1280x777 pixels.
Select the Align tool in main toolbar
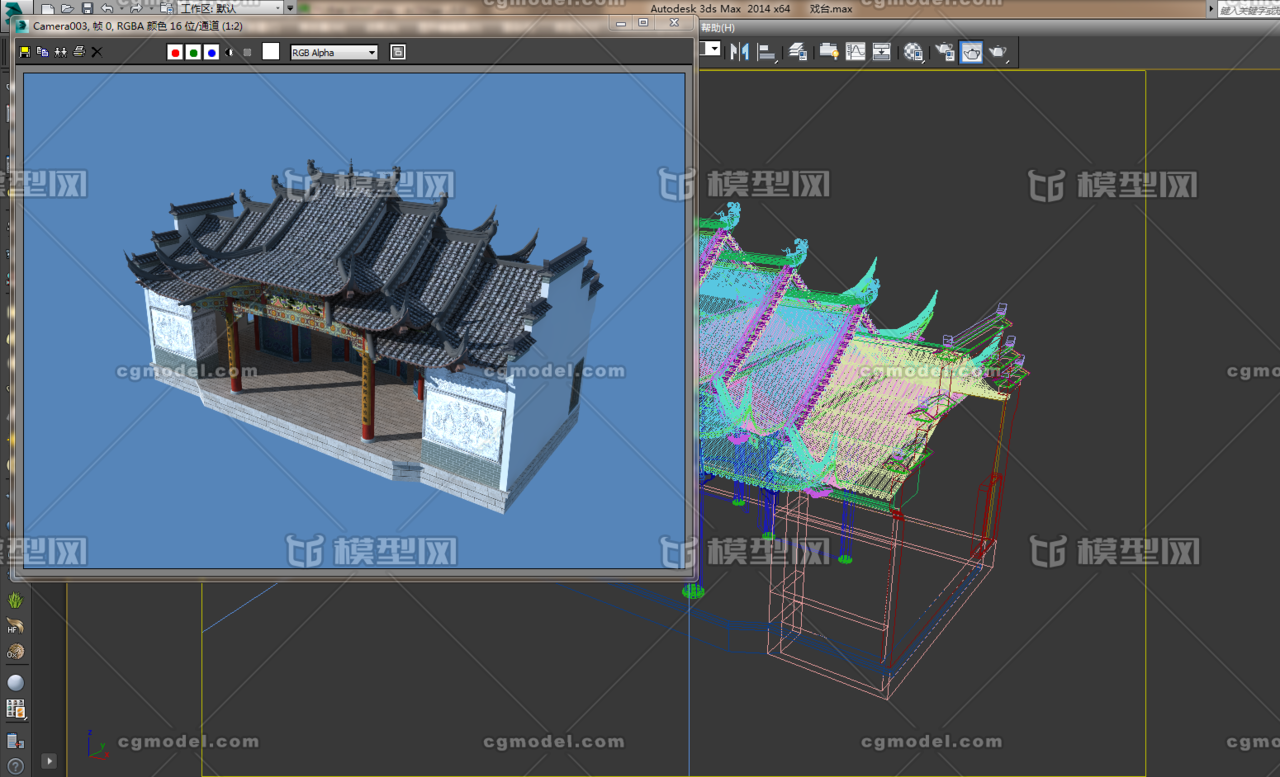click(768, 52)
